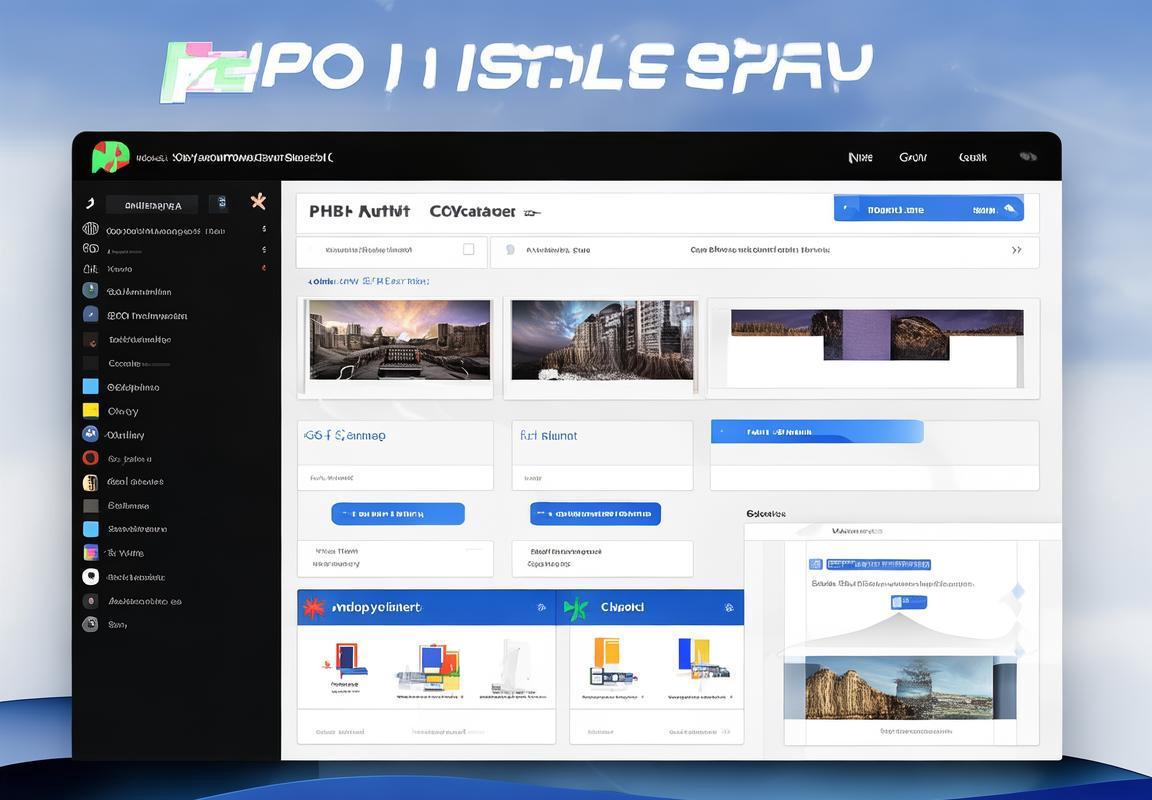Open the dark blue circle icon below the gray-blue circle
Screen dimensions: 1152x800
point(90,314)
